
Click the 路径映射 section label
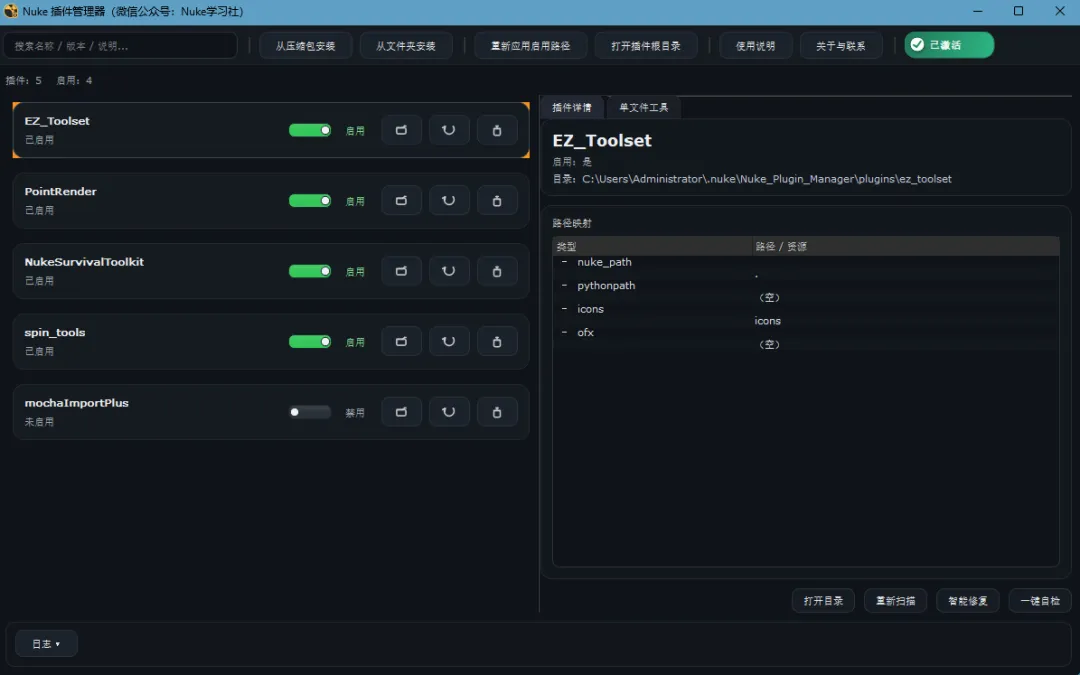(x=572, y=223)
